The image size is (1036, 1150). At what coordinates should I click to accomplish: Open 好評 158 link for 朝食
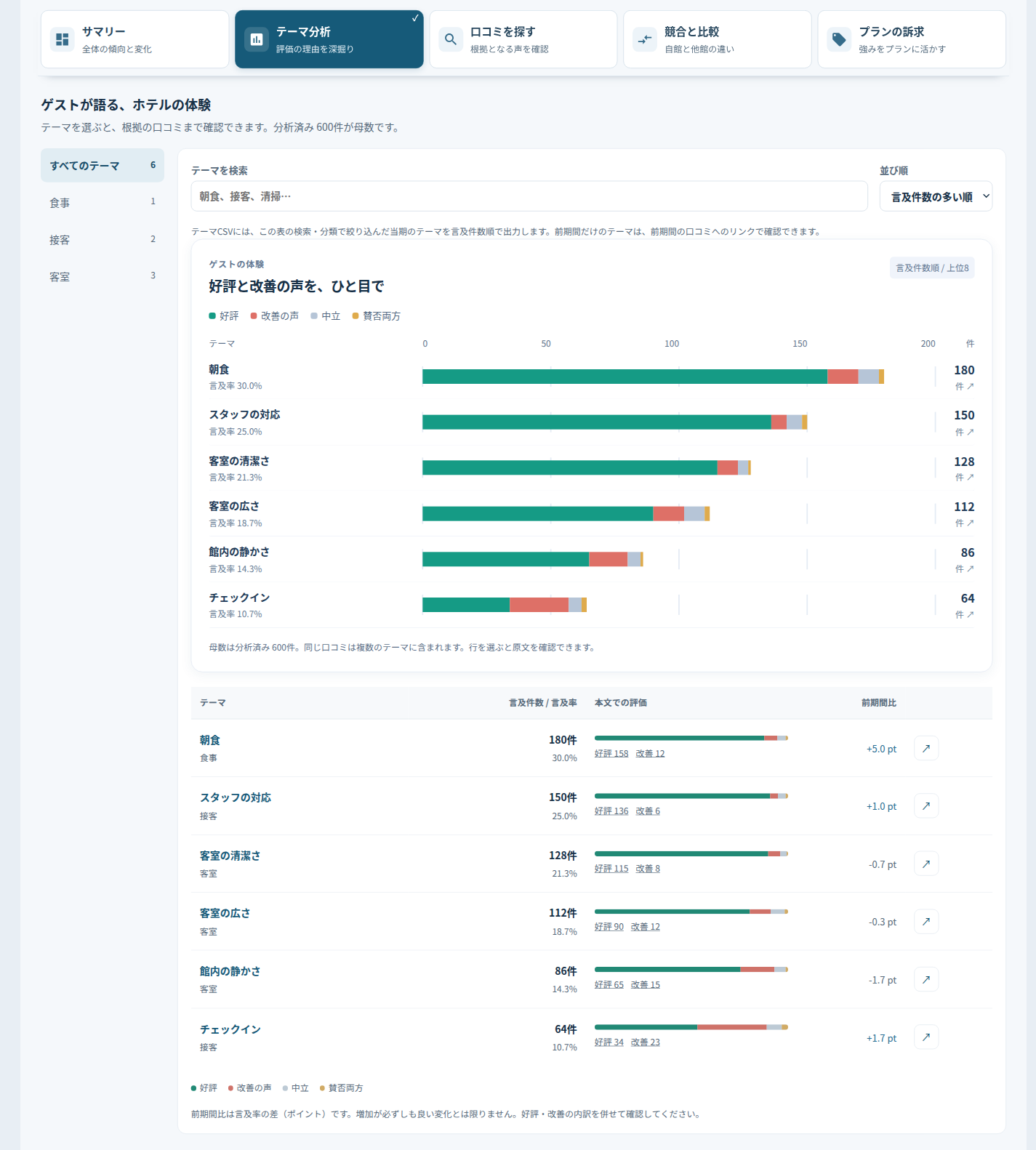[x=611, y=754]
